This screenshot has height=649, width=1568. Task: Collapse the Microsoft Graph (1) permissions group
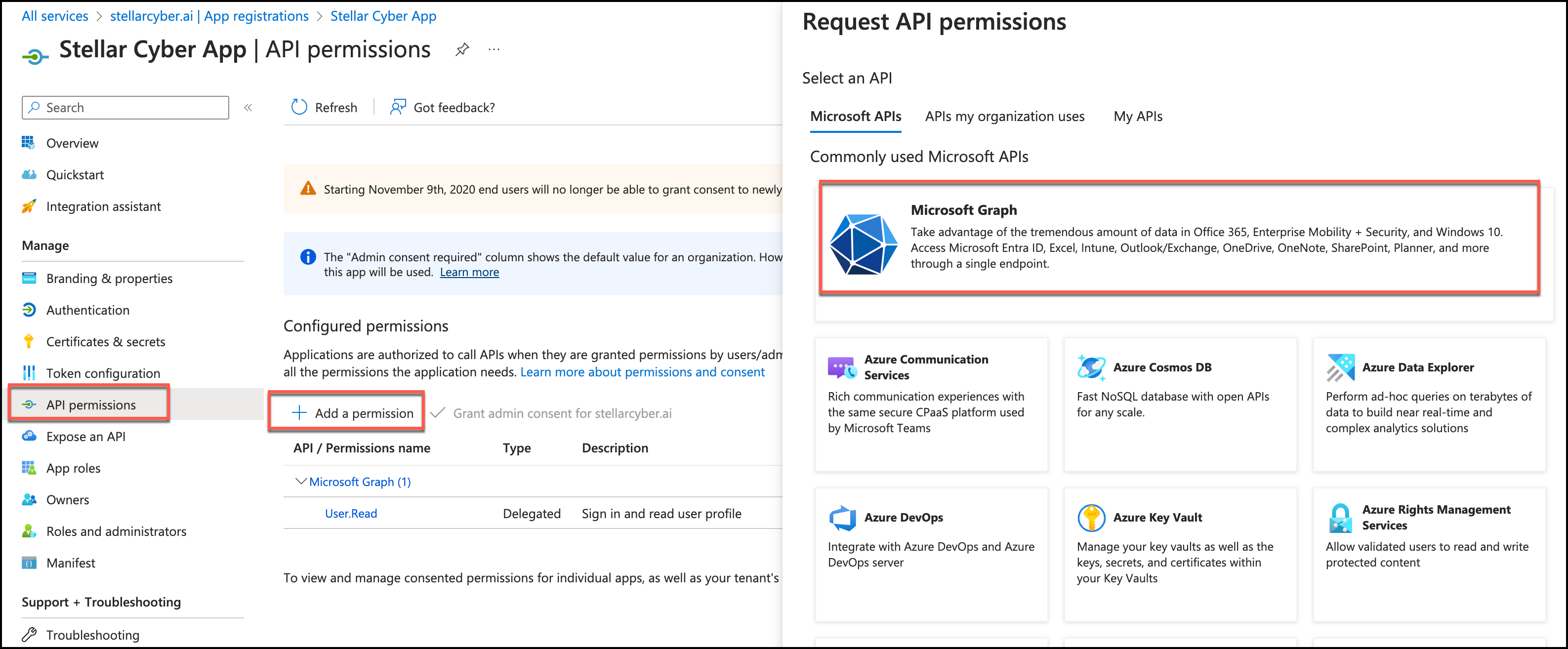point(301,482)
